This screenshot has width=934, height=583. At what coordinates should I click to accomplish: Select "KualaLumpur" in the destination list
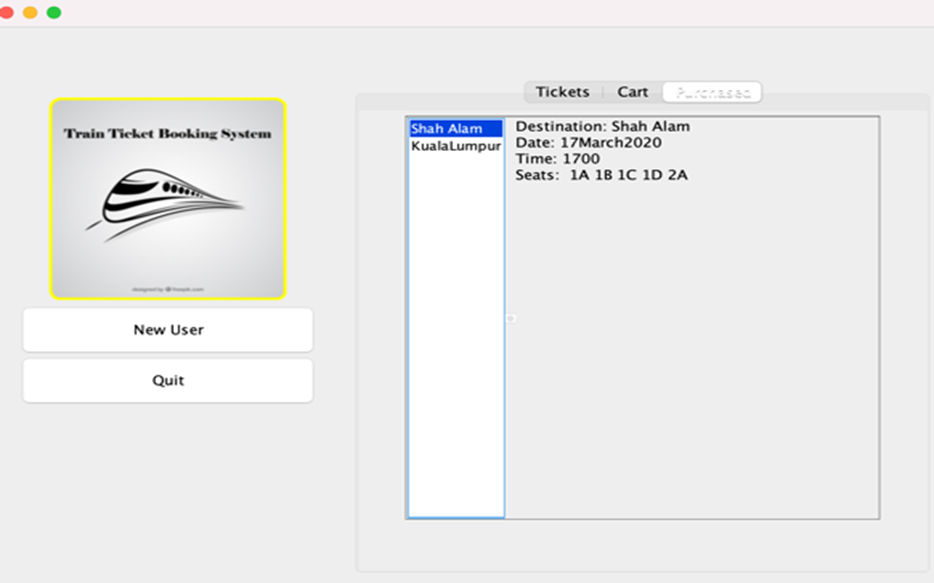tap(455, 145)
